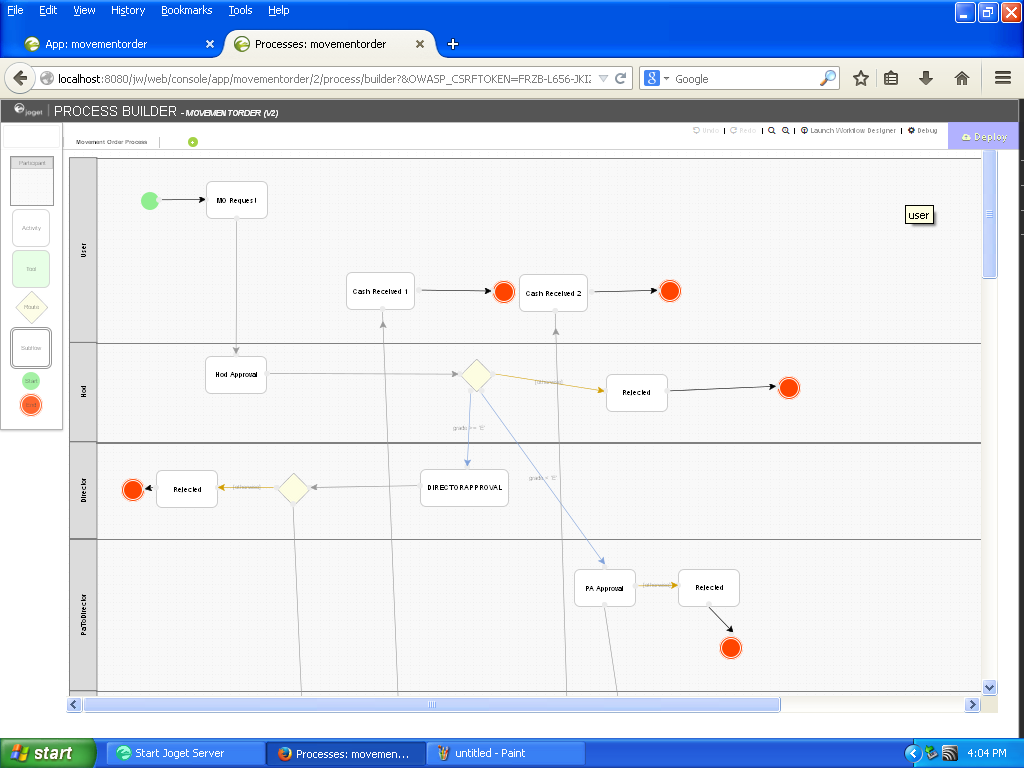Open a new browser tab
The image size is (1024, 768).
(x=453, y=44)
